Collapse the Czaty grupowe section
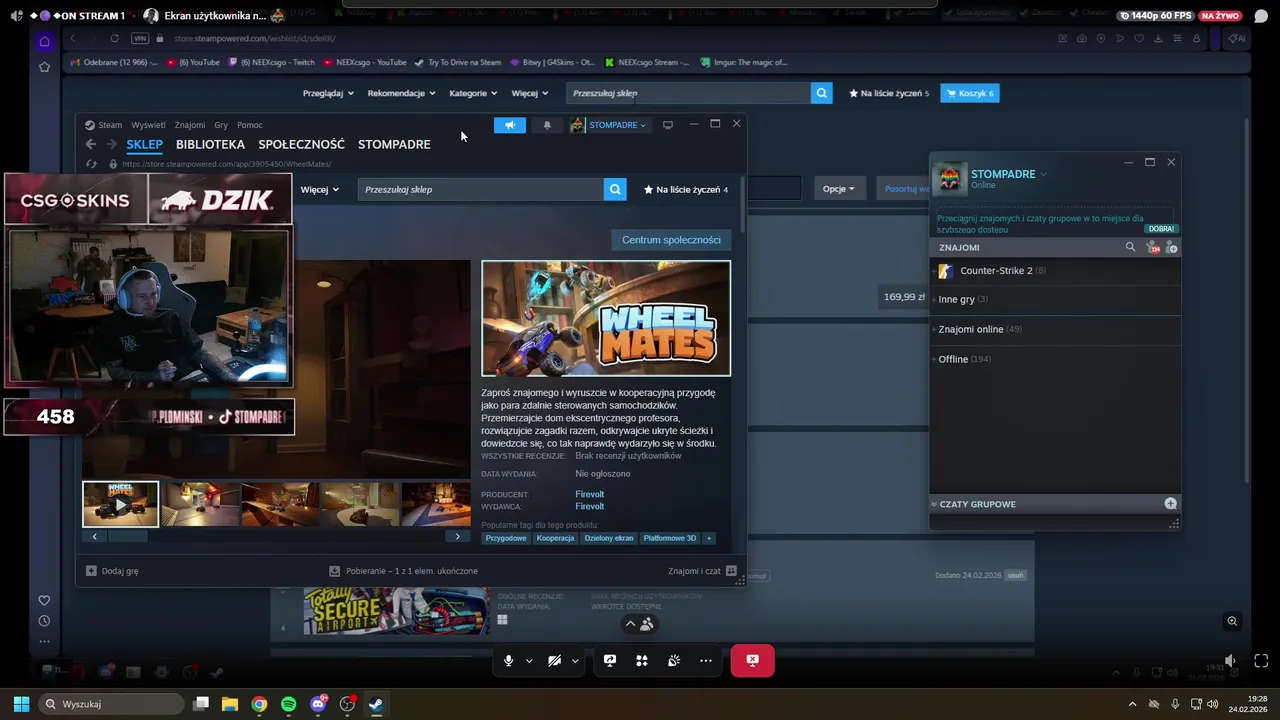 [934, 504]
